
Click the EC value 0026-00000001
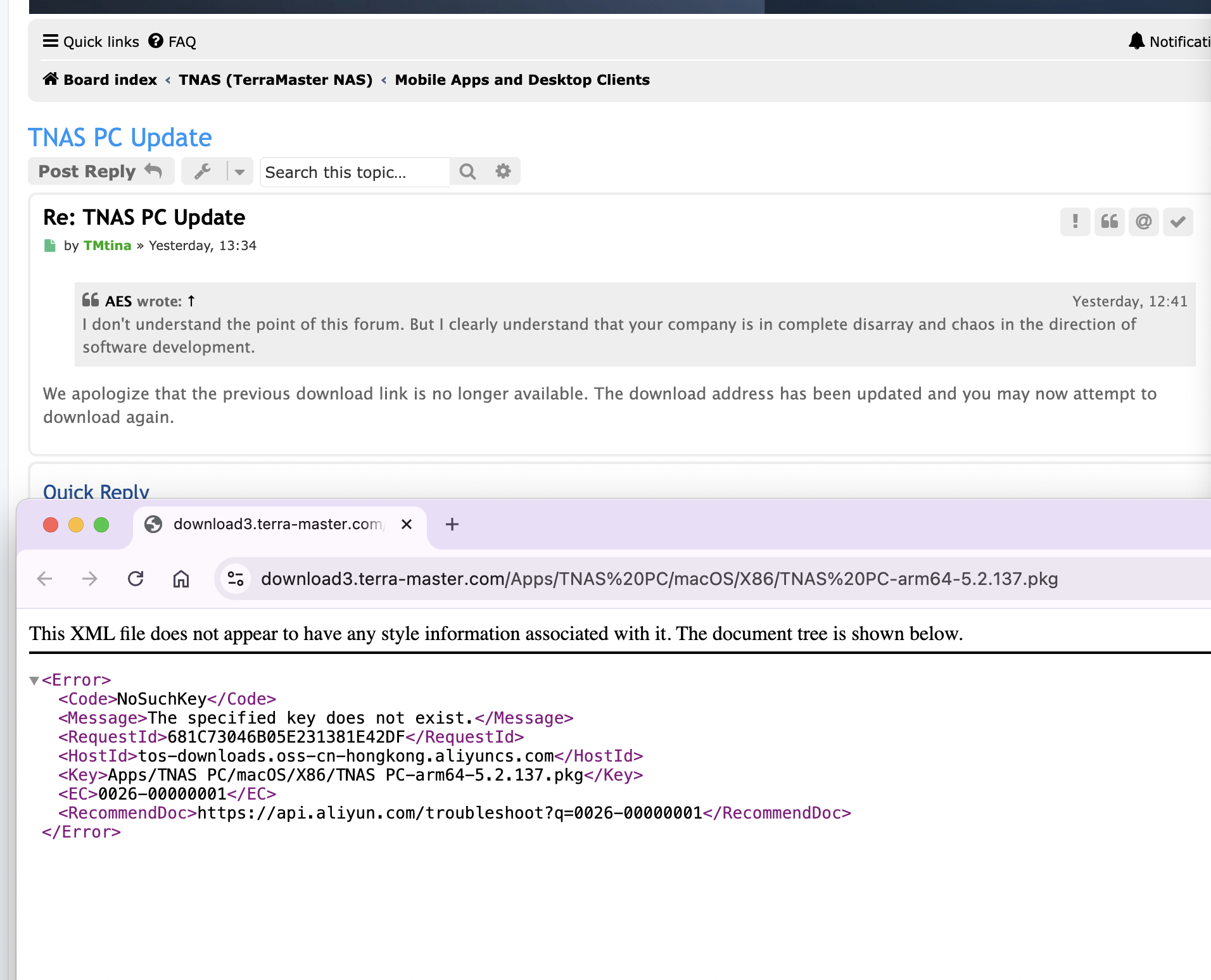pyautogui.click(x=162, y=794)
